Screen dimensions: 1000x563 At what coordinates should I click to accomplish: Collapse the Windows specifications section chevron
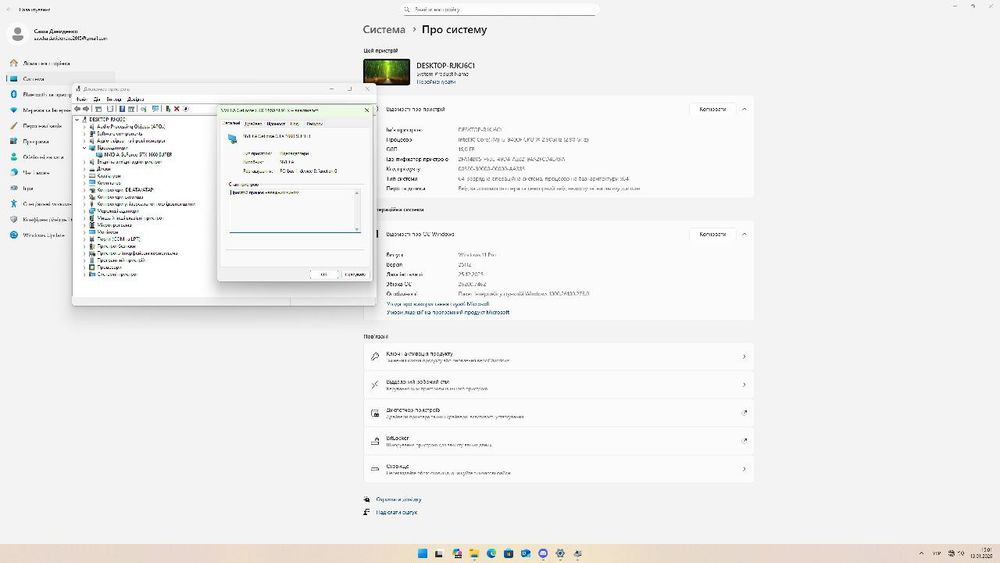pos(744,234)
